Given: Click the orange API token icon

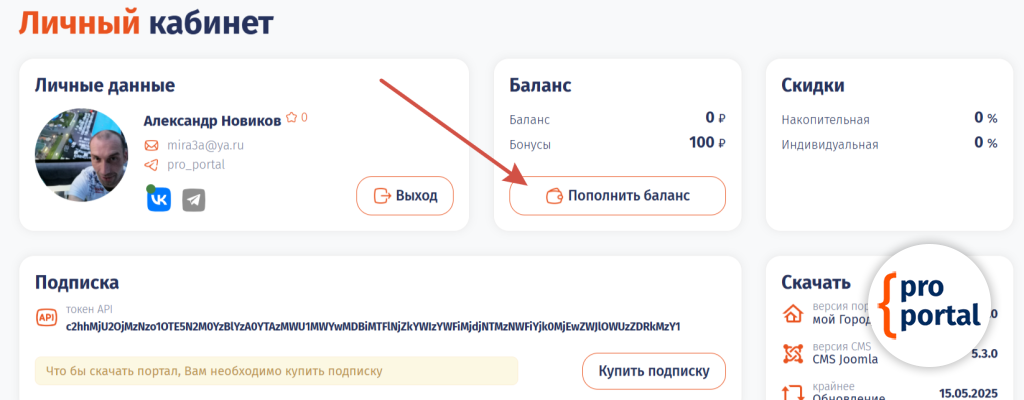Looking at the screenshot, I should (46, 318).
